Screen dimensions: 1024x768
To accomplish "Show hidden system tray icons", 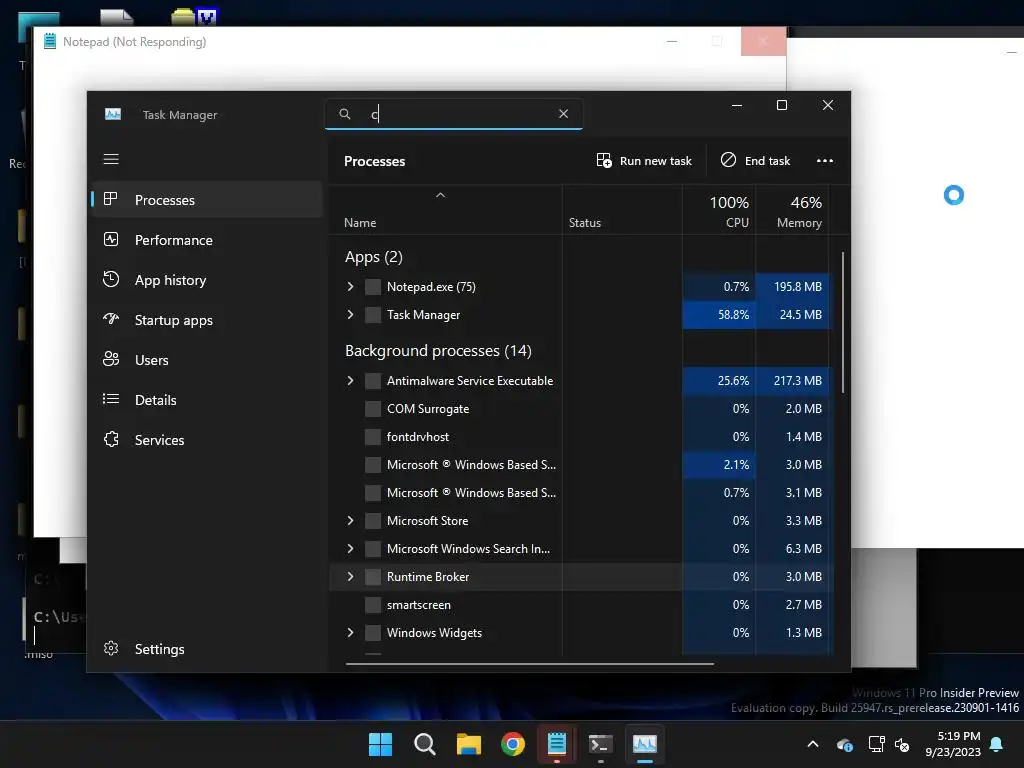I will pyautogui.click(x=813, y=744).
